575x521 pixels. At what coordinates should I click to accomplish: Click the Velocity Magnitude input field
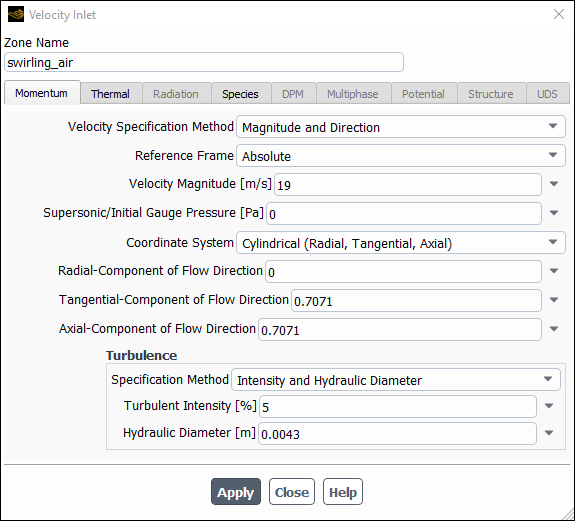[x=408, y=184]
